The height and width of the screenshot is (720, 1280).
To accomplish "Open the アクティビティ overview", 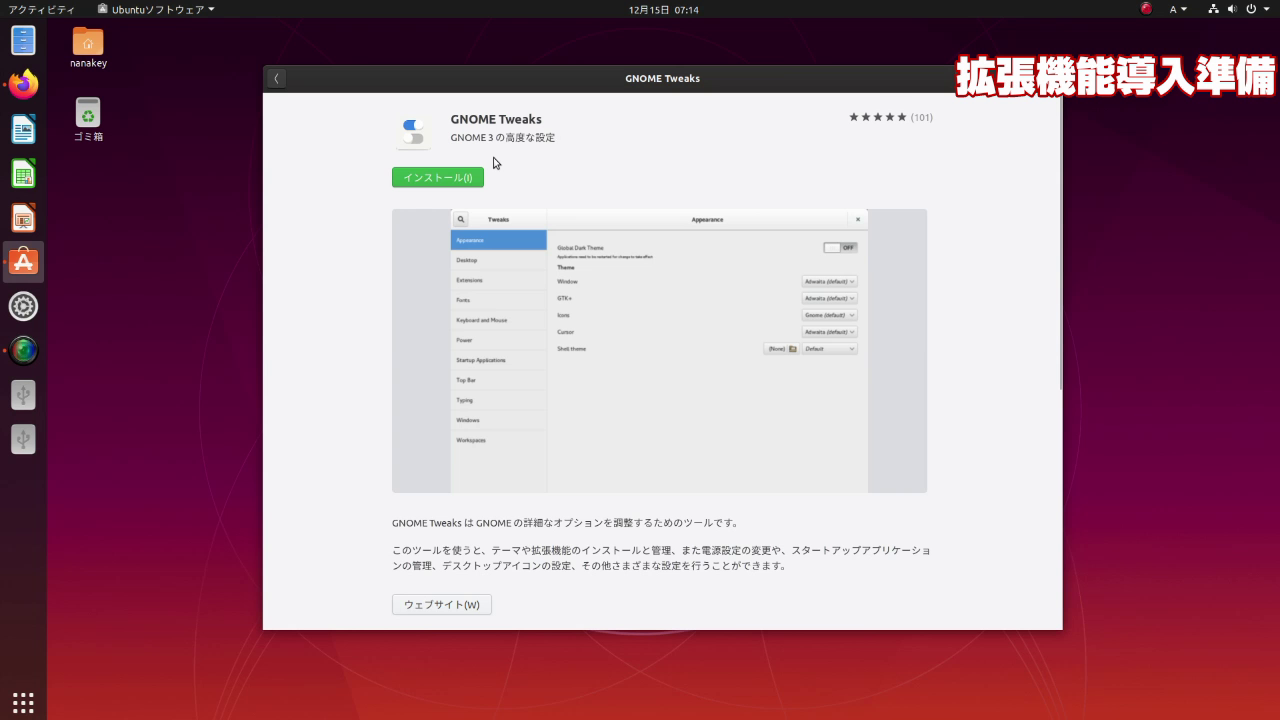I will coord(41,9).
